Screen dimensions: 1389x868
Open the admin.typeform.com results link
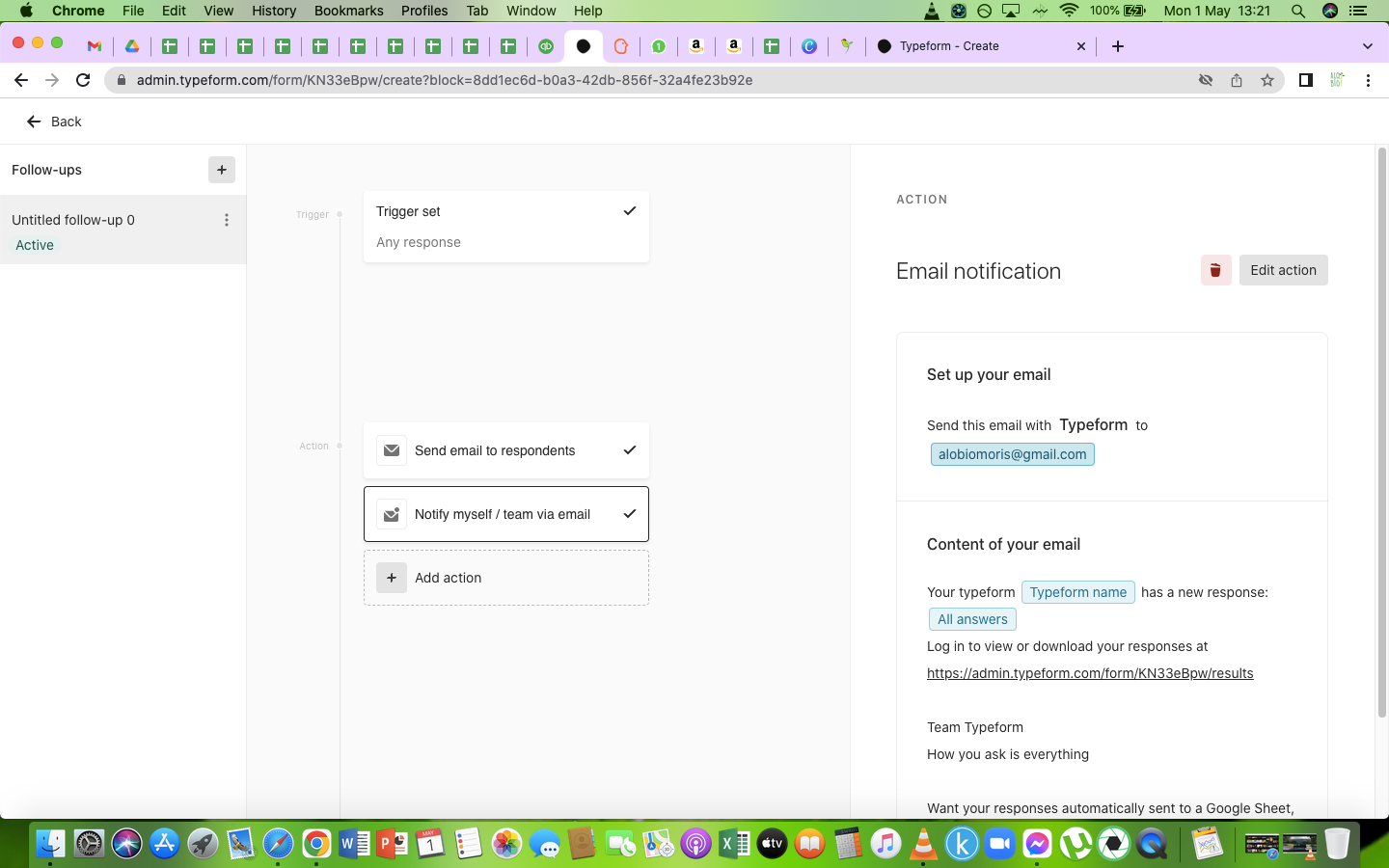1090,673
